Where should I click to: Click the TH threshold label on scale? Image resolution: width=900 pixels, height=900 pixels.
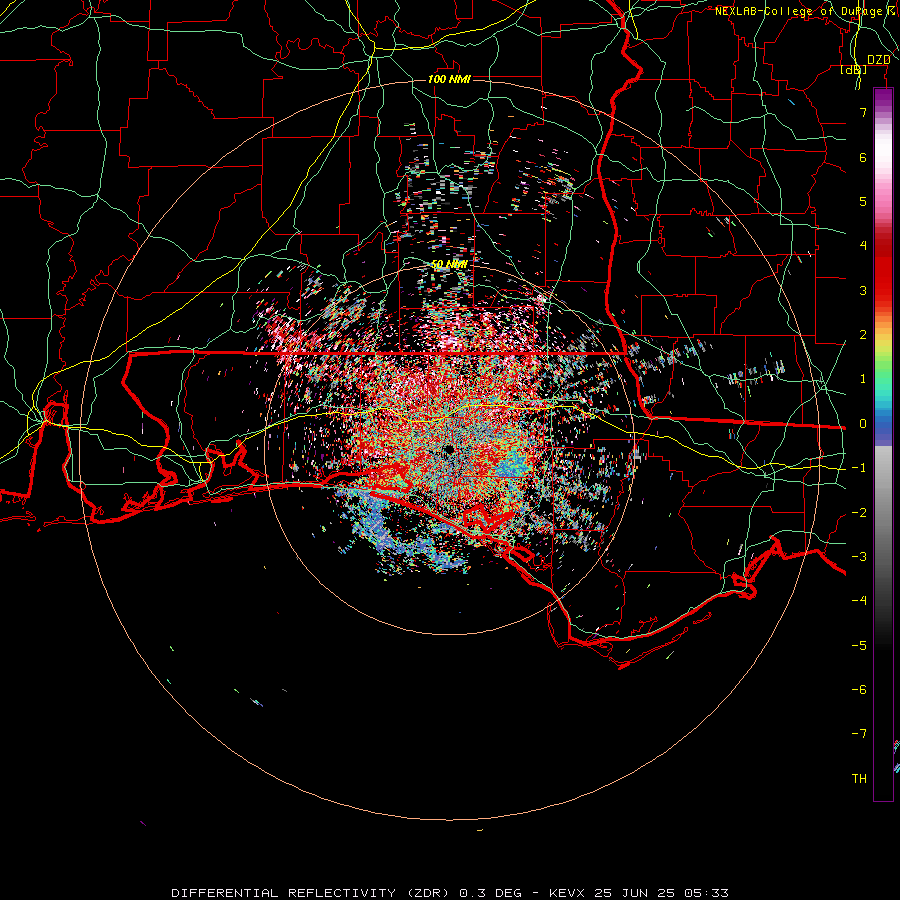pos(859,779)
